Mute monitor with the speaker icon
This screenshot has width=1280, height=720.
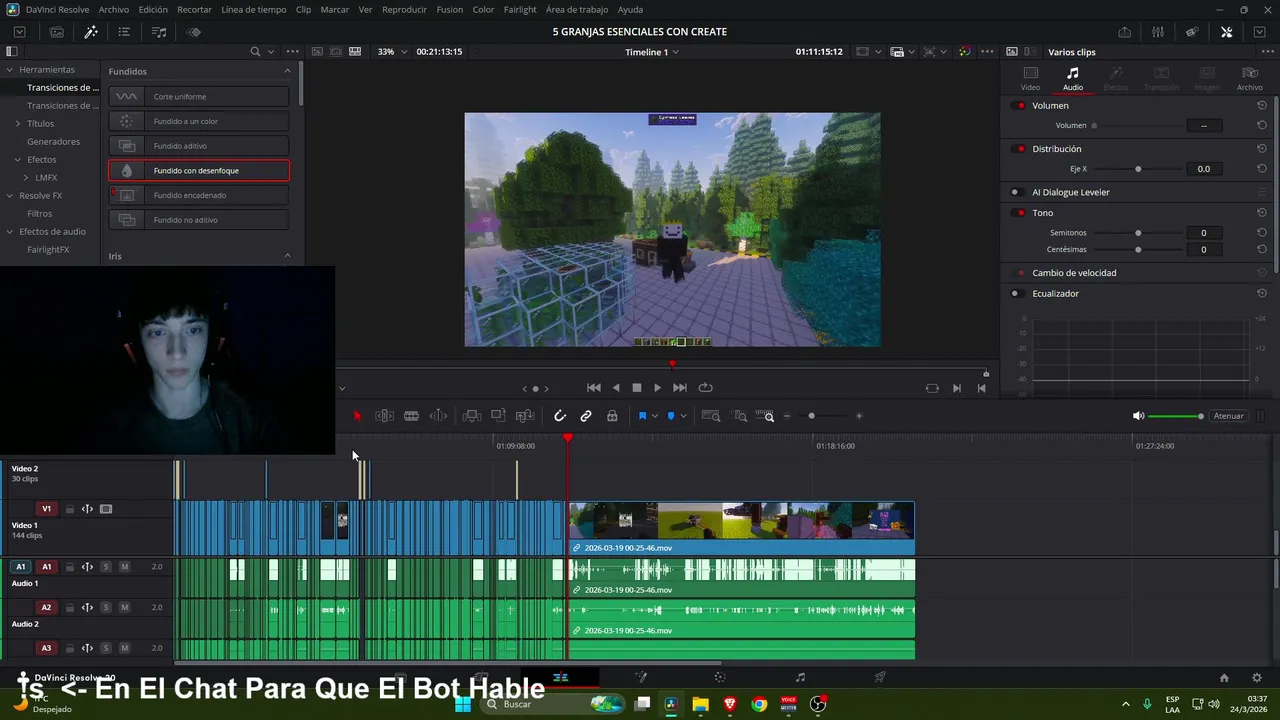pyautogui.click(x=1138, y=416)
